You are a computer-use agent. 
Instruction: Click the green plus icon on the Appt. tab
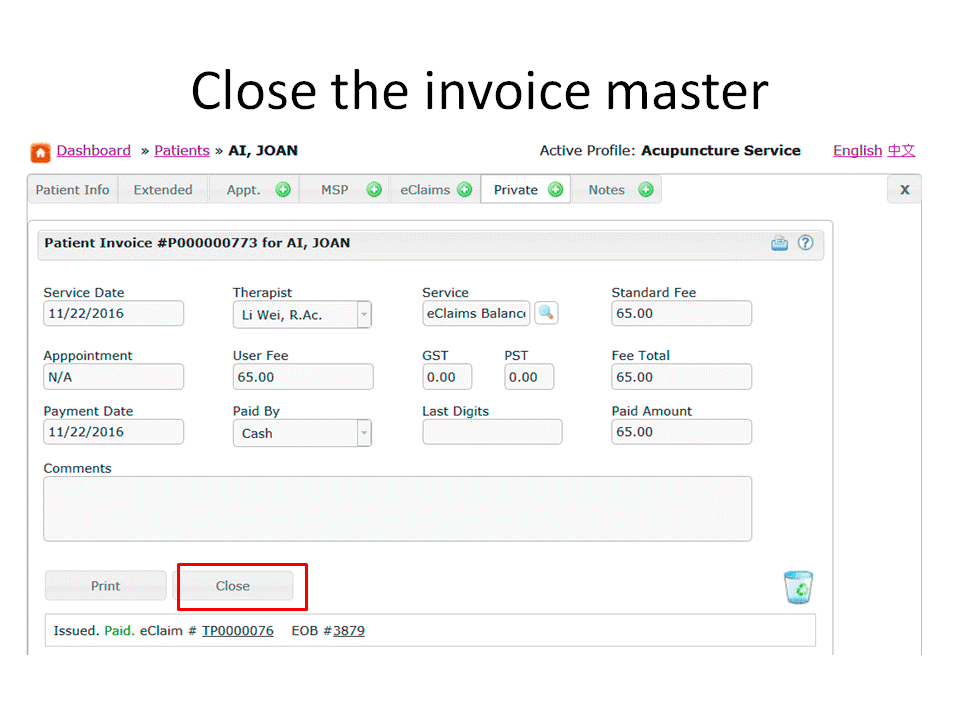pos(283,189)
